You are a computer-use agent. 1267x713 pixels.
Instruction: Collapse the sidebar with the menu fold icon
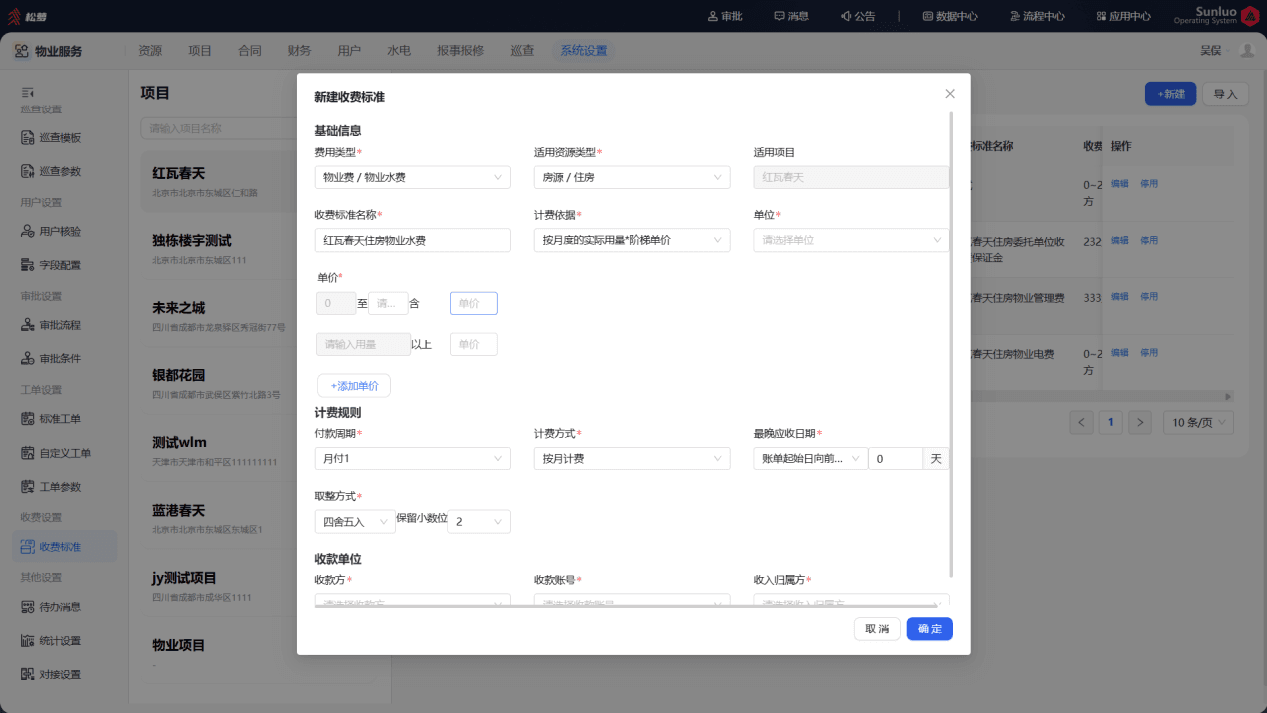(28, 92)
